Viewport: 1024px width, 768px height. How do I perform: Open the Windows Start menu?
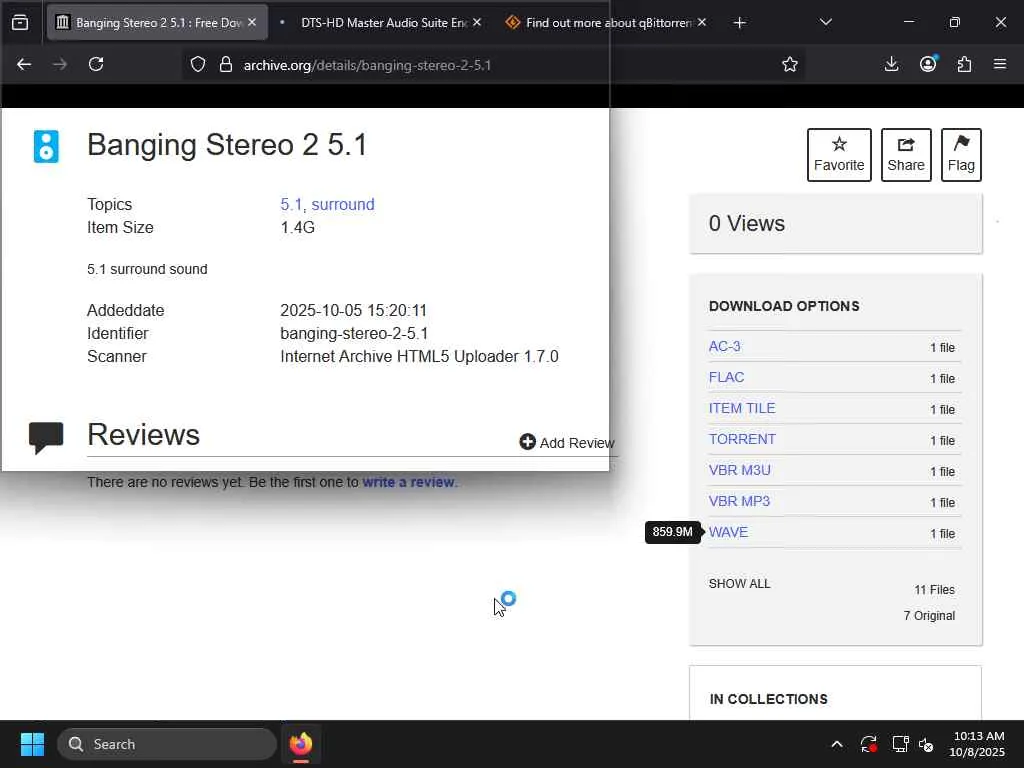(32, 744)
